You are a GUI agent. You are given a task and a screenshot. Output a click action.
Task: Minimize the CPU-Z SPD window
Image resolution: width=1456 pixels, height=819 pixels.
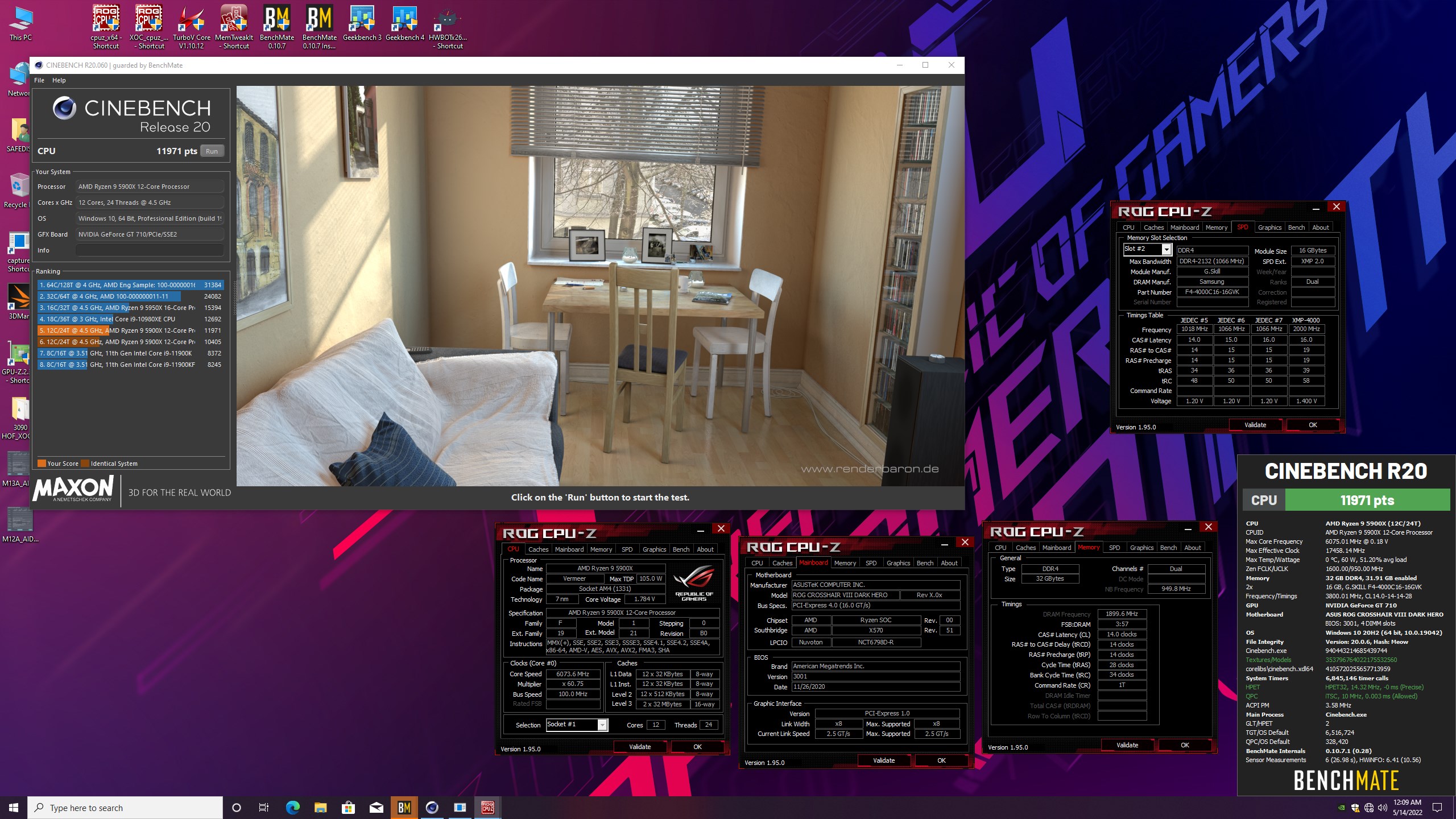pos(1316,208)
